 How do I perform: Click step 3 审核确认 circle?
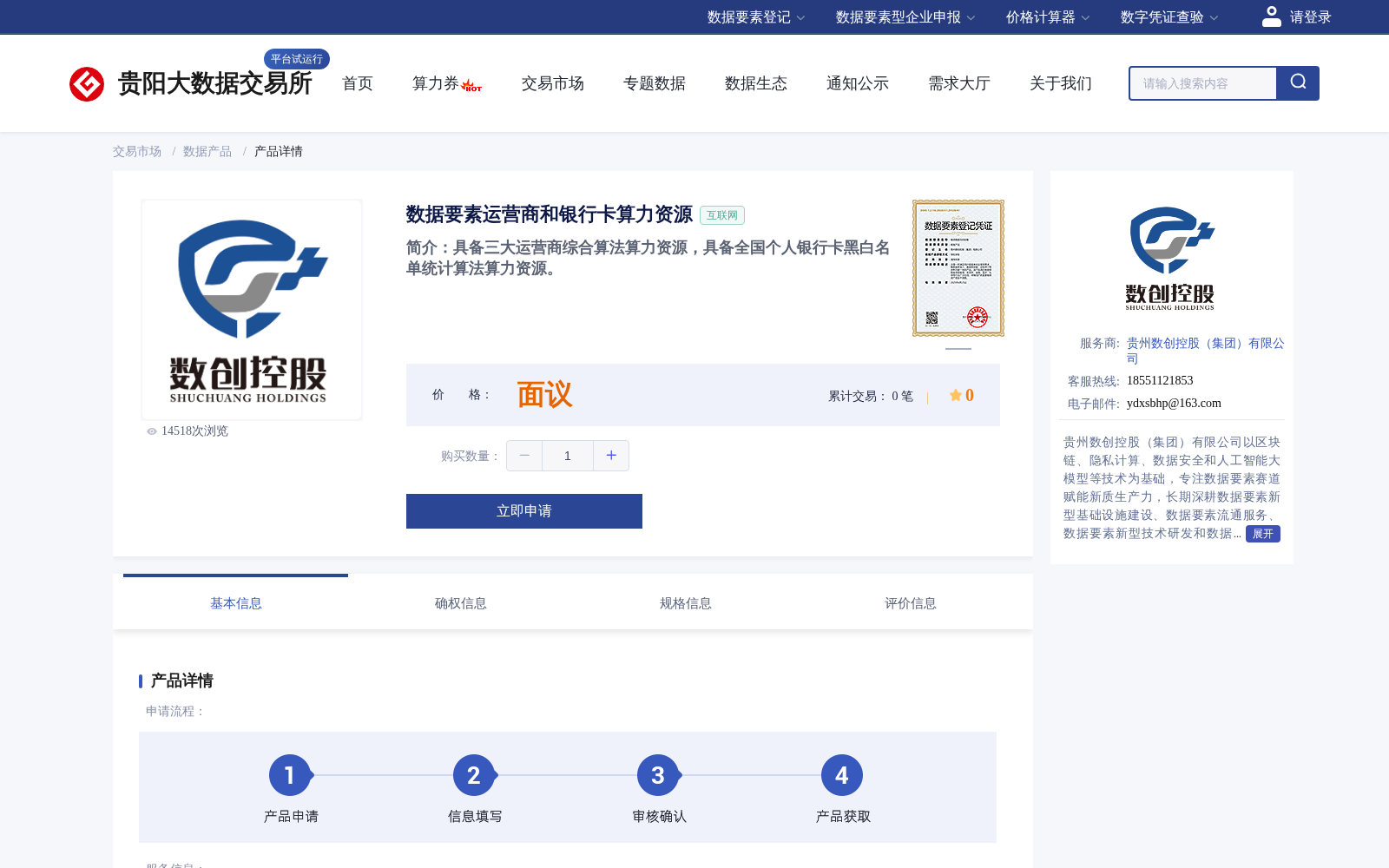[x=658, y=775]
